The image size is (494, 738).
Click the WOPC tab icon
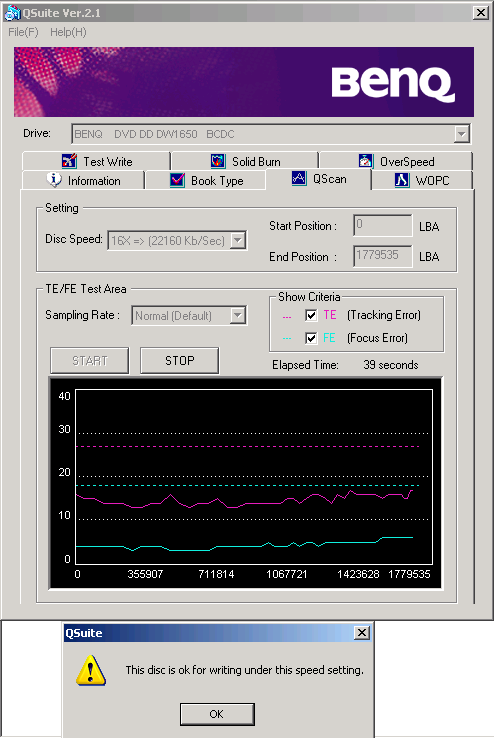click(x=402, y=180)
